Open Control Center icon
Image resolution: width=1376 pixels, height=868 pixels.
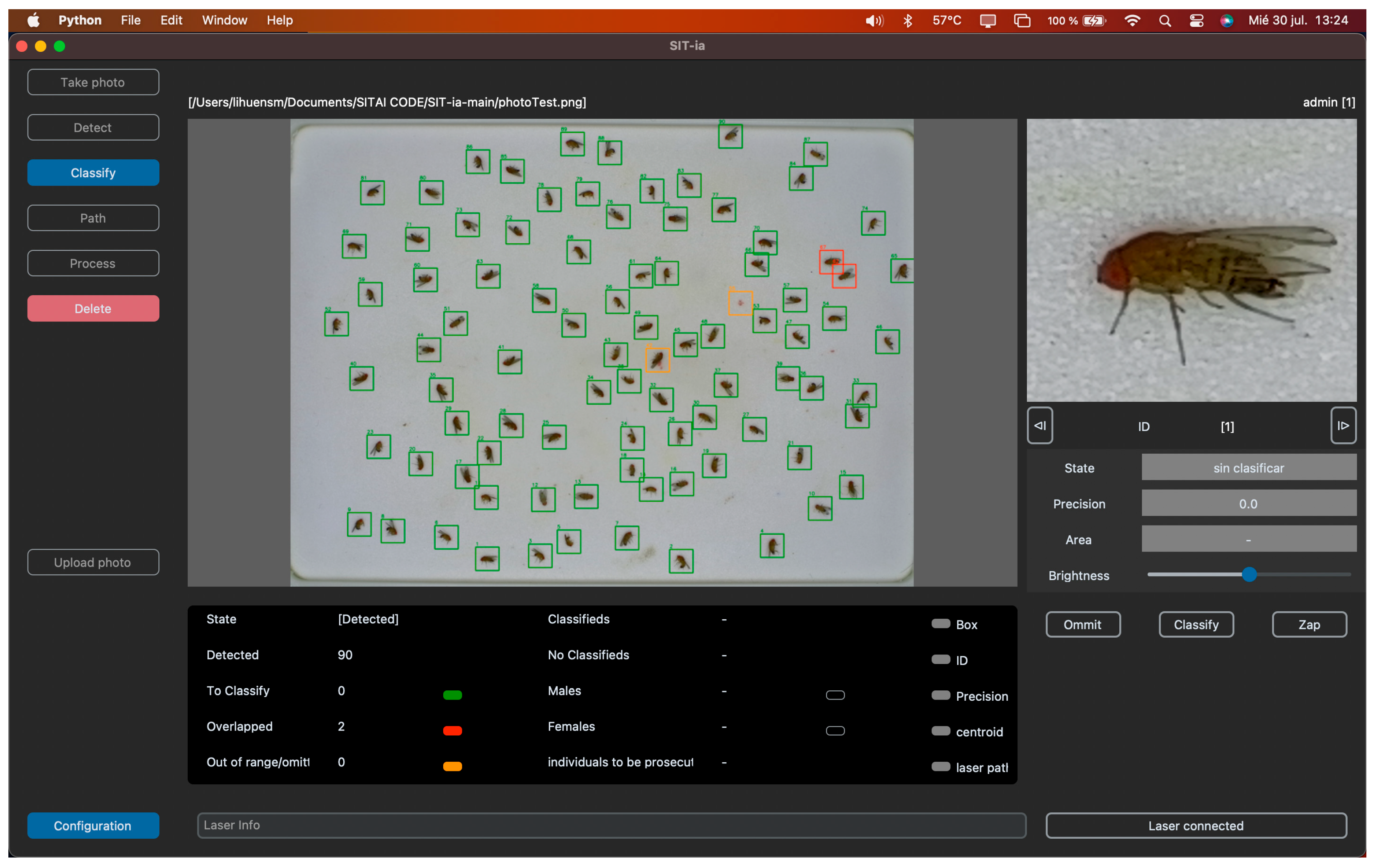click(1196, 21)
